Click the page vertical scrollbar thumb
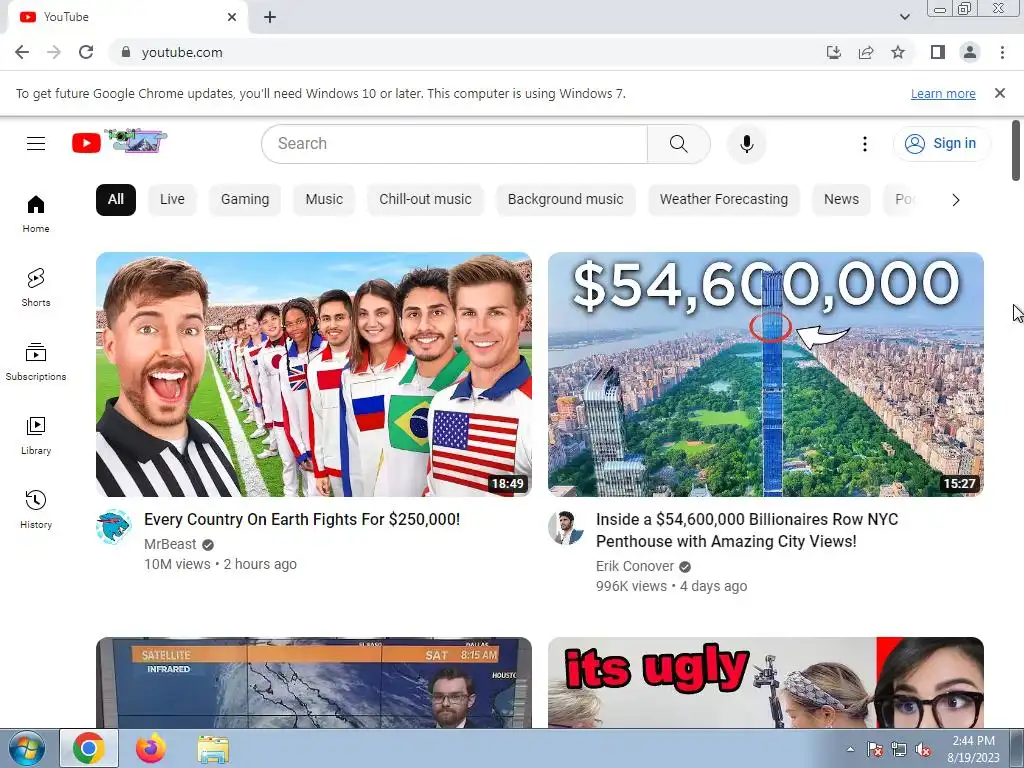 point(1016,150)
